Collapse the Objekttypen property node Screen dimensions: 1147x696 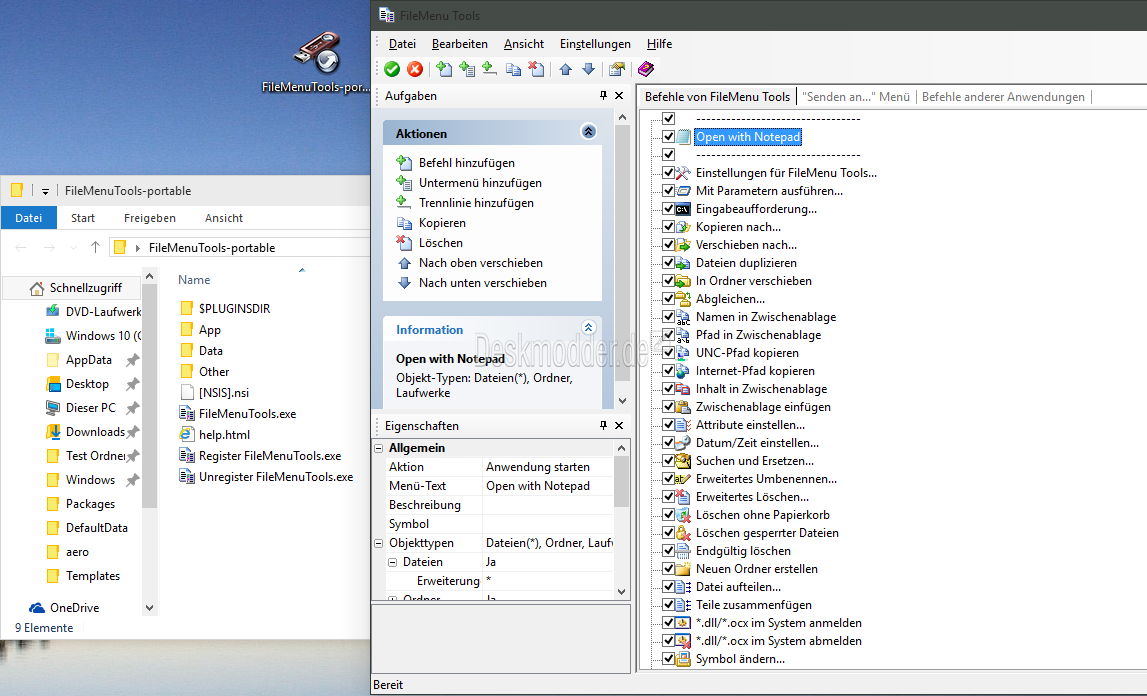point(378,543)
